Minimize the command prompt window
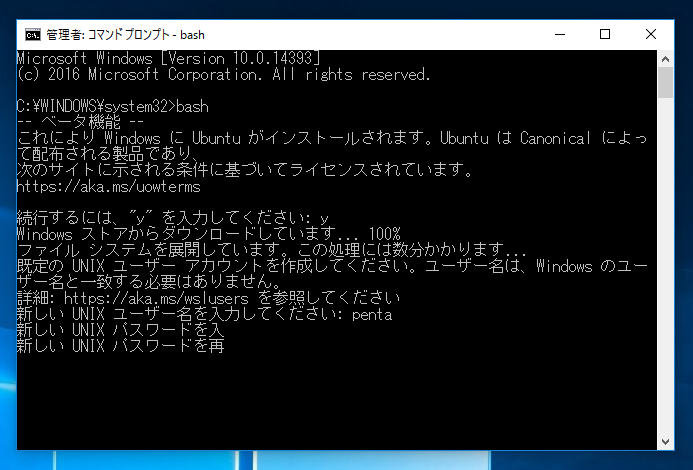The height and width of the screenshot is (470, 693). (x=560, y=34)
